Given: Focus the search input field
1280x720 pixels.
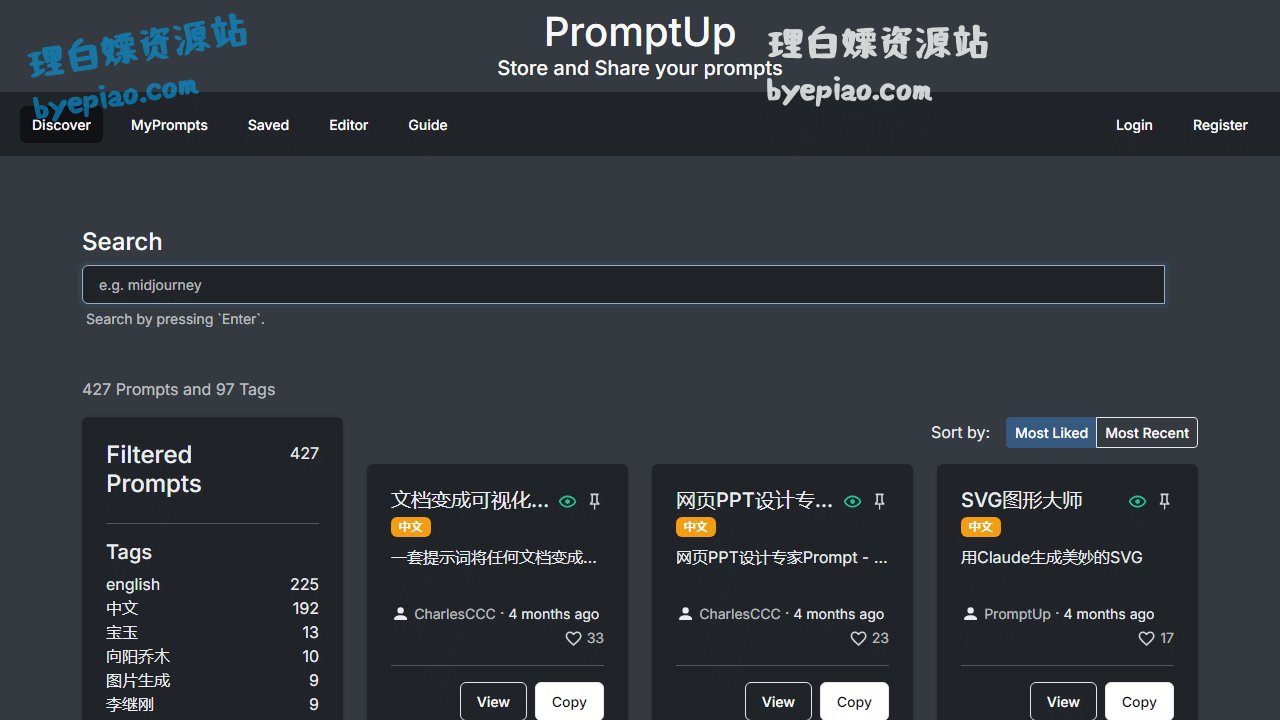Looking at the screenshot, I should (x=623, y=284).
